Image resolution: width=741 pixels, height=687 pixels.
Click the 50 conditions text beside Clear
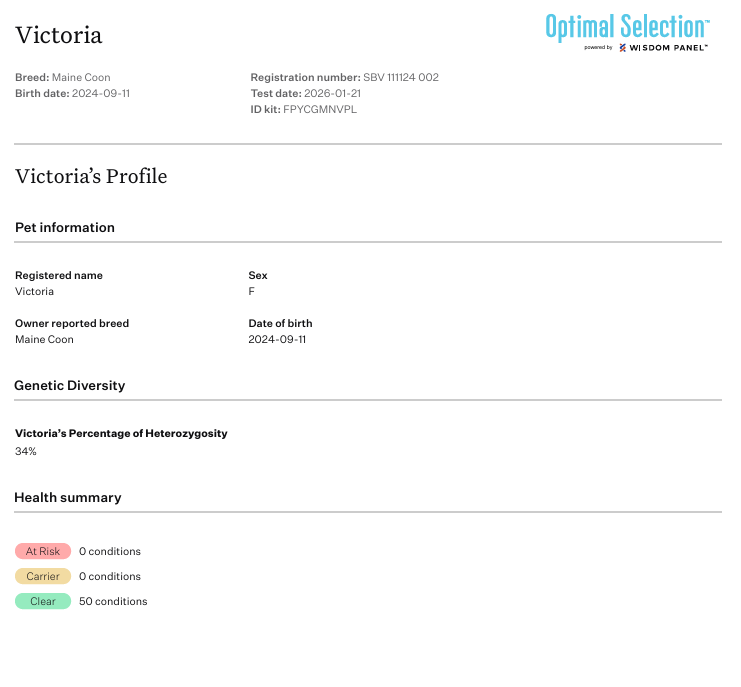pos(113,602)
